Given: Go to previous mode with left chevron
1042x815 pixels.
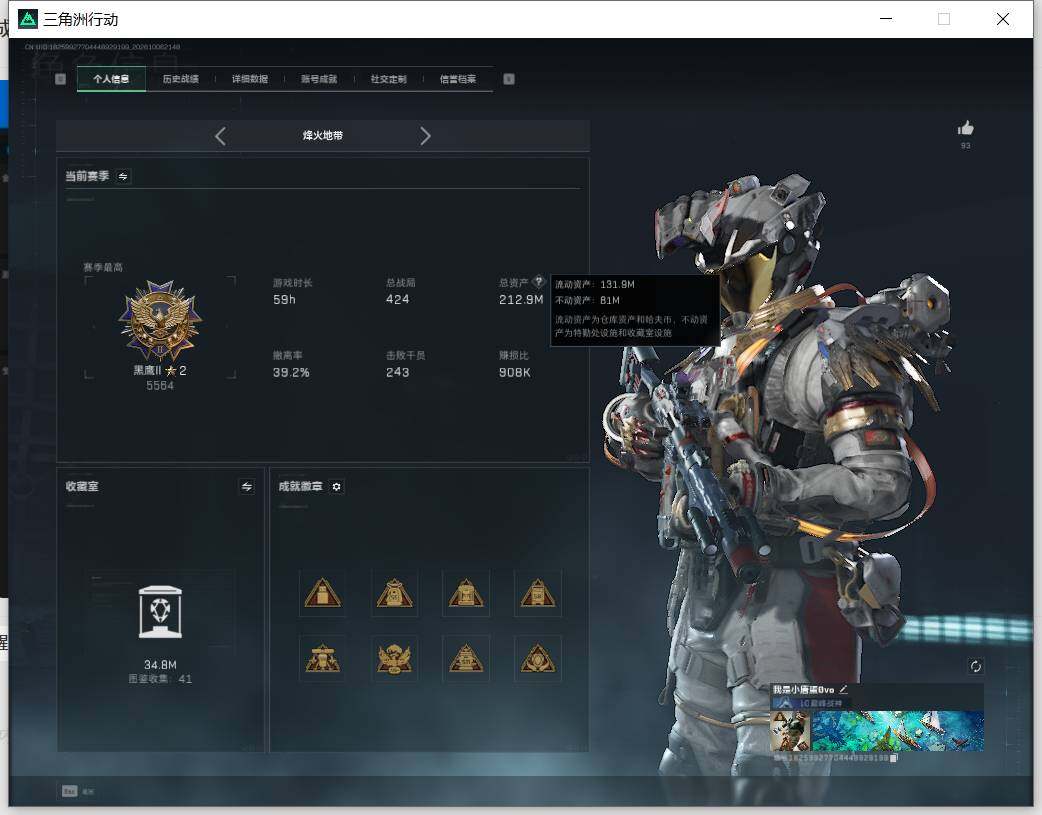Looking at the screenshot, I should point(221,136).
